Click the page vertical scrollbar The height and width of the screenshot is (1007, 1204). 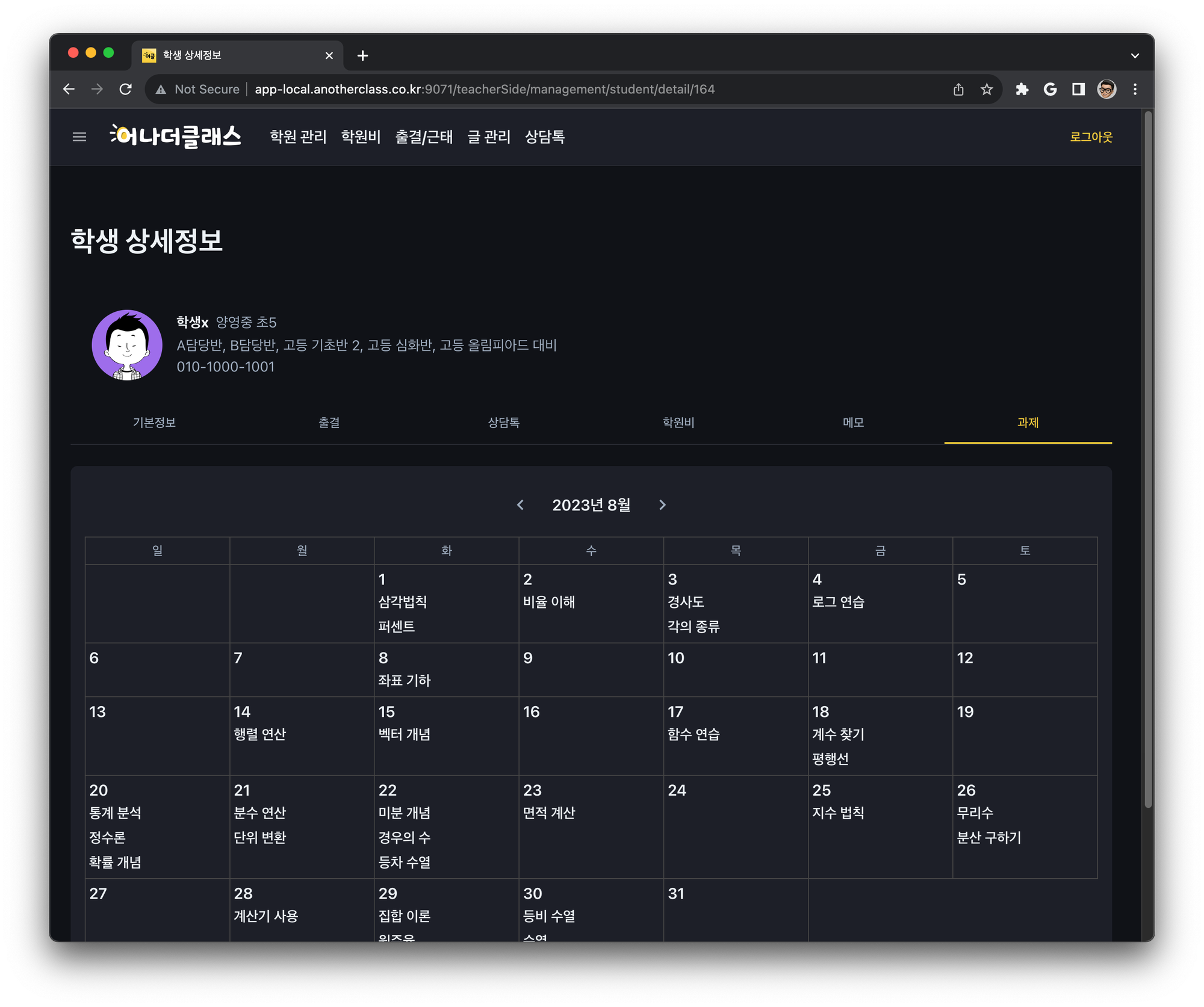[1148, 460]
